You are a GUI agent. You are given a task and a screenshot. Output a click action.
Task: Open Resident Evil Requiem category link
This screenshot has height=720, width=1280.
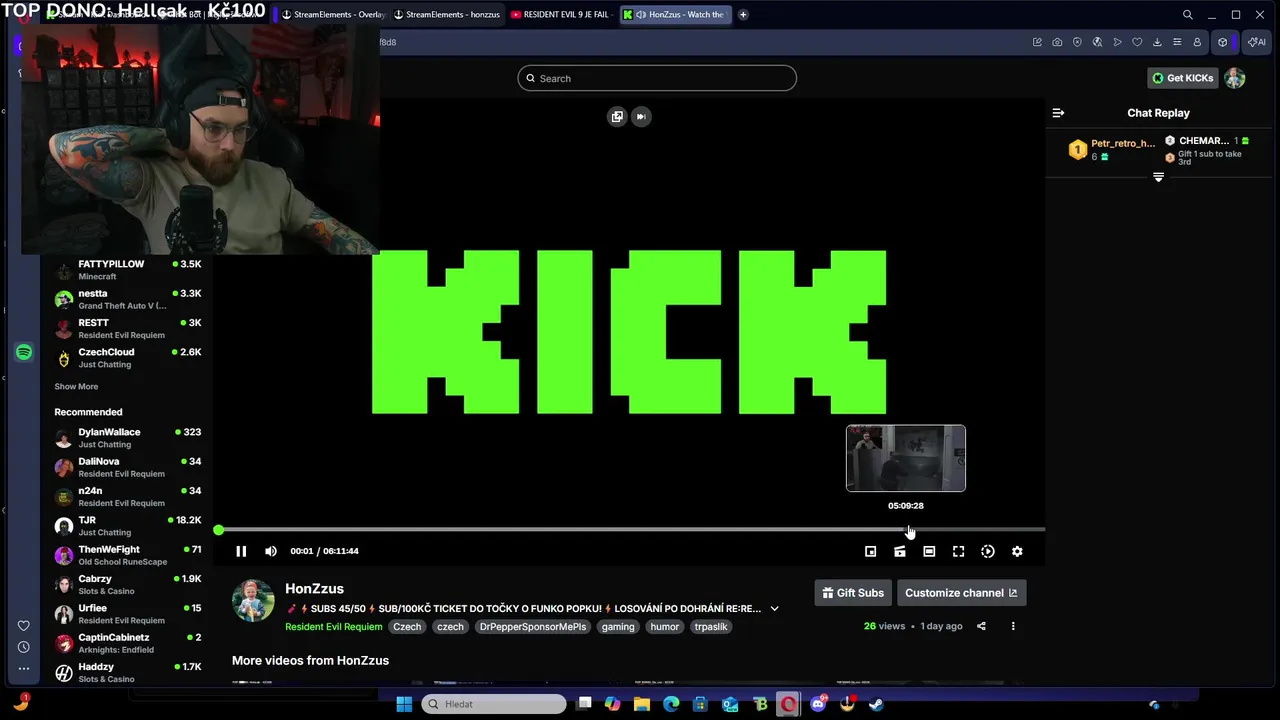point(334,626)
